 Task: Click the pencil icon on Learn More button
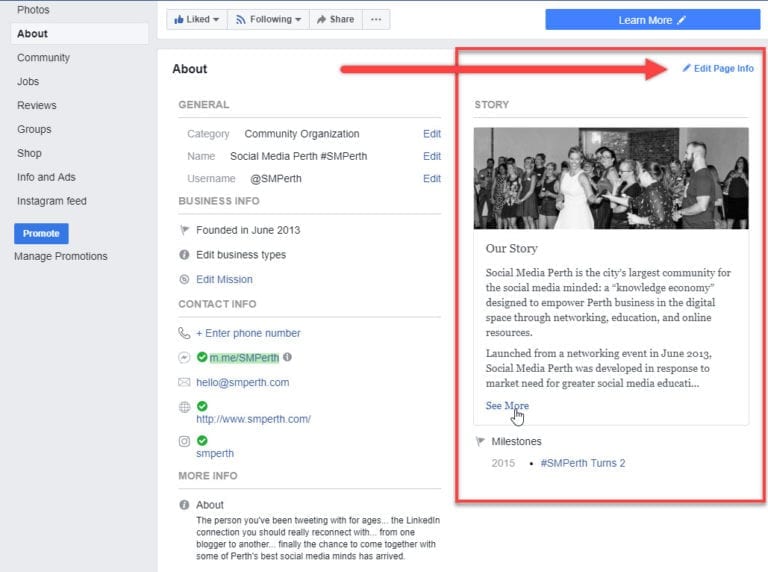coord(681,20)
